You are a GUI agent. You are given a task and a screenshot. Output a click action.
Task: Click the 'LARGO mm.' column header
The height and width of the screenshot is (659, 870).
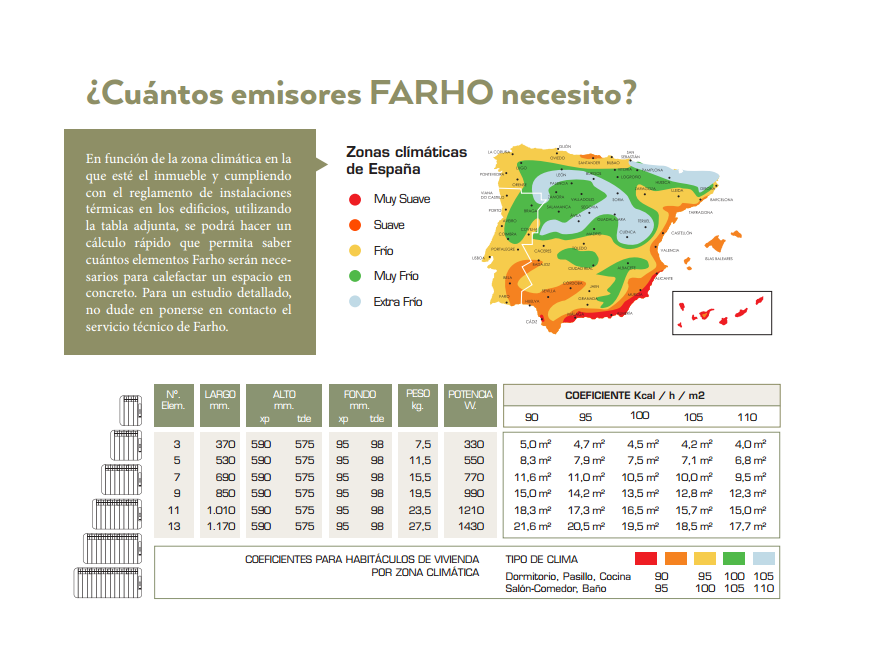(220, 405)
